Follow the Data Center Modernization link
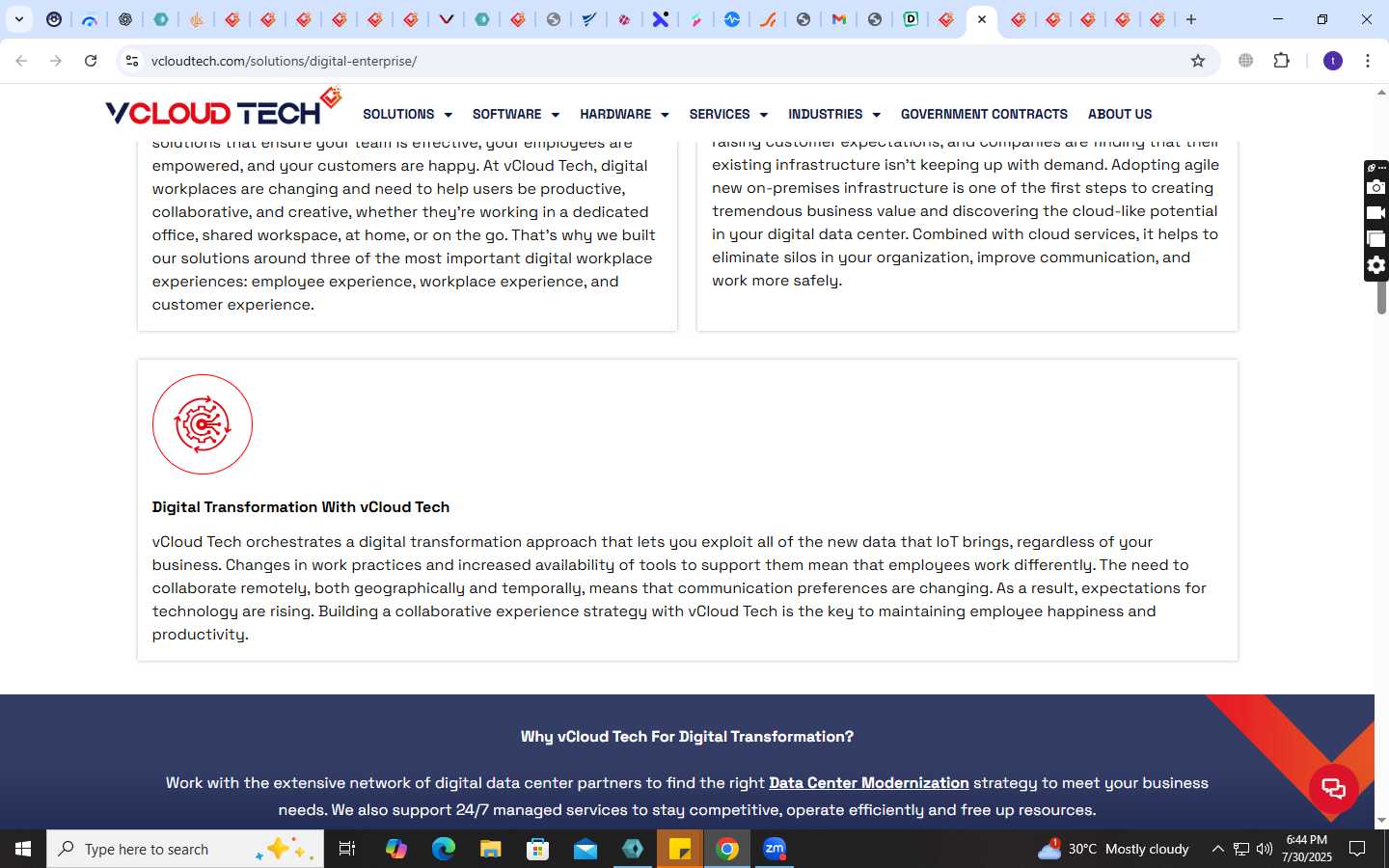The height and width of the screenshot is (868, 1389). pos(868,783)
